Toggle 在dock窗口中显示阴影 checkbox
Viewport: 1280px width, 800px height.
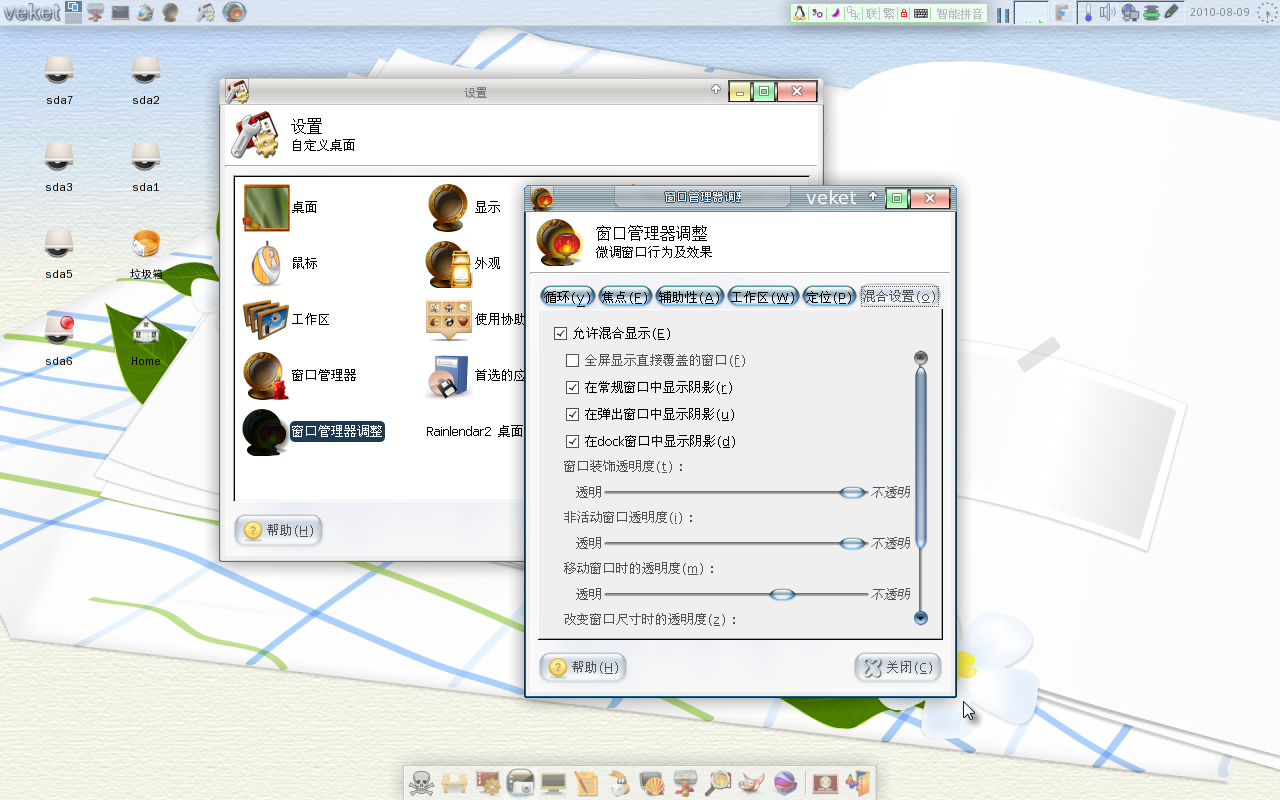tap(573, 441)
